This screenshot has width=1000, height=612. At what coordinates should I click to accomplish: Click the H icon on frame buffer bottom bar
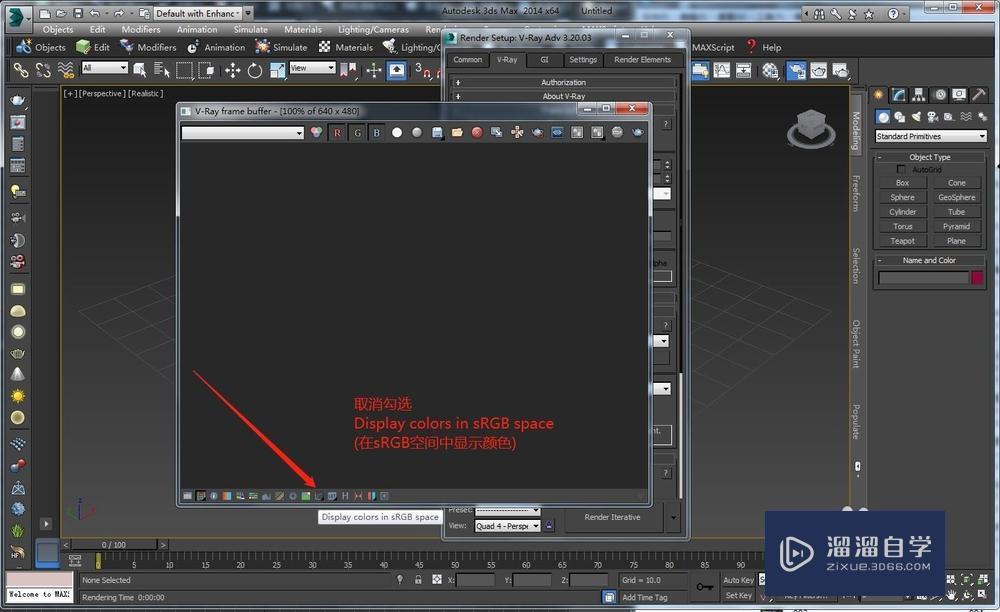click(x=345, y=496)
